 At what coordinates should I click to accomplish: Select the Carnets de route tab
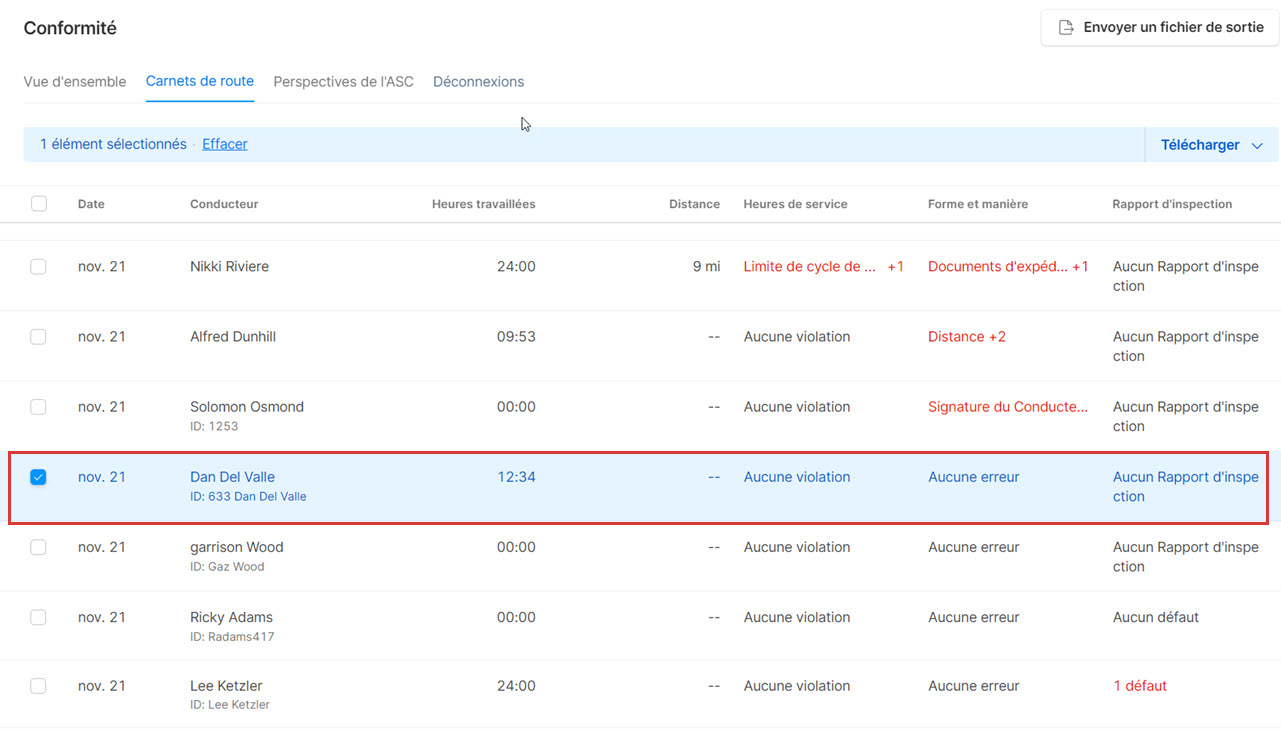click(x=200, y=82)
